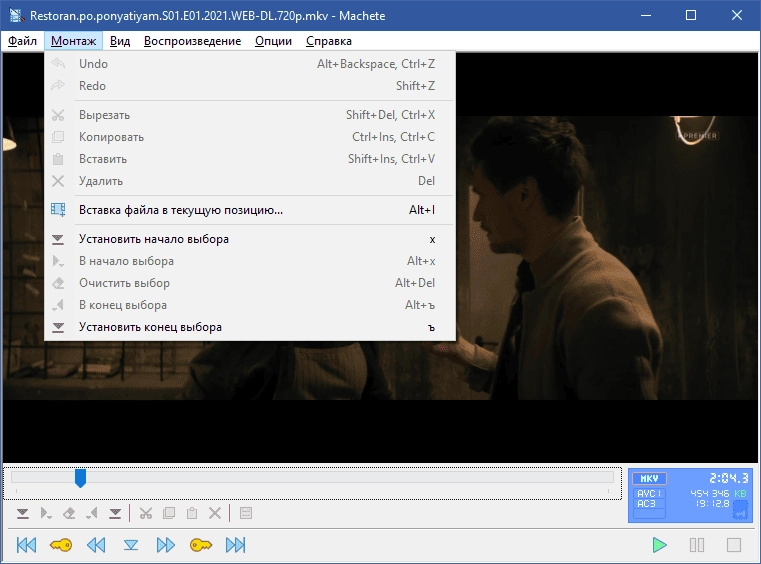Select Удалить menu entry
The height and width of the screenshot is (564, 761).
point(249,181)
